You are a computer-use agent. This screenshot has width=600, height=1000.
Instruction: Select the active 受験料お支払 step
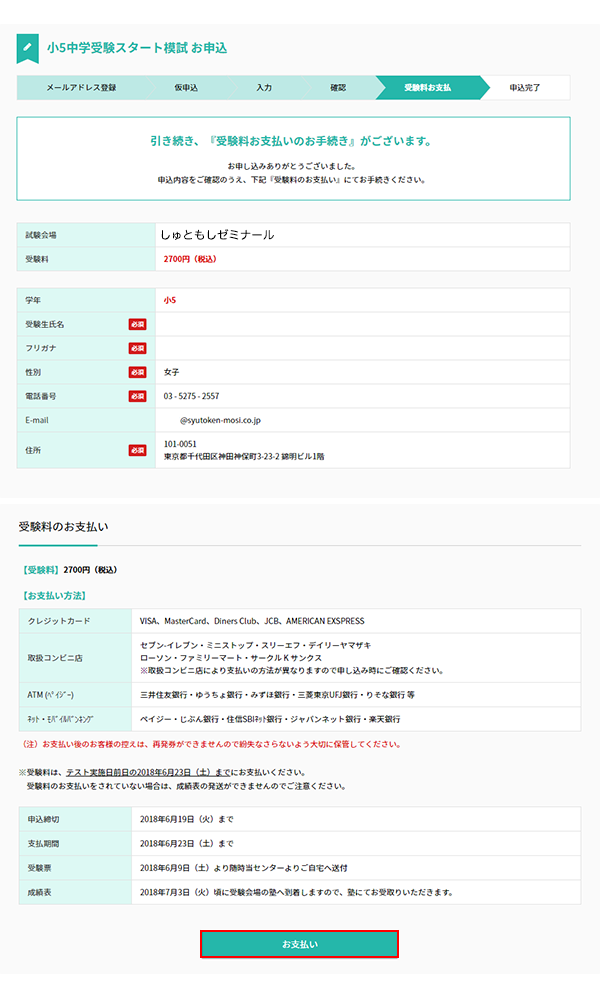coord(427,88)
